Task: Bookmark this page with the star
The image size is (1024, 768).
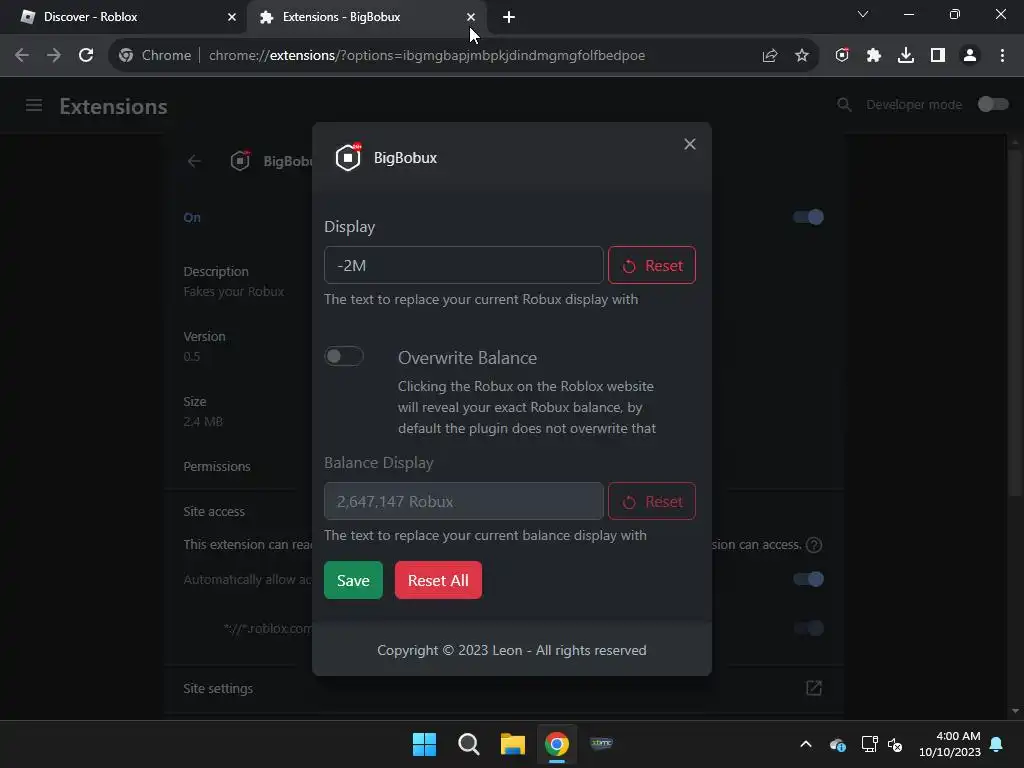Action: [x=802, y=56]
